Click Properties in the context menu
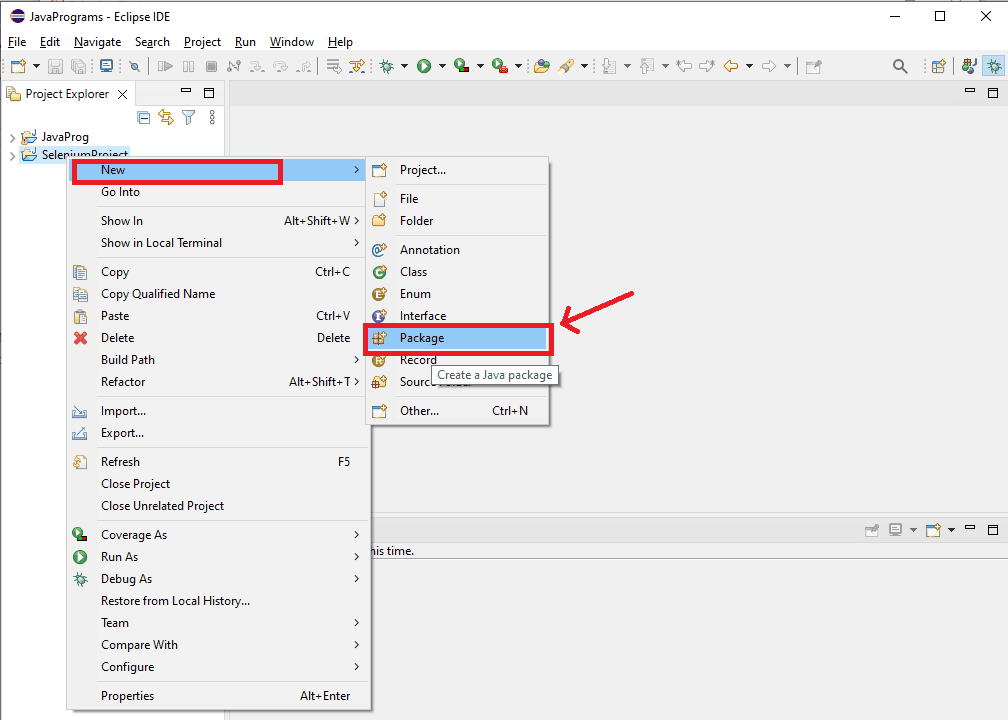The image size is (1008, 720). [x=127, y=696]
